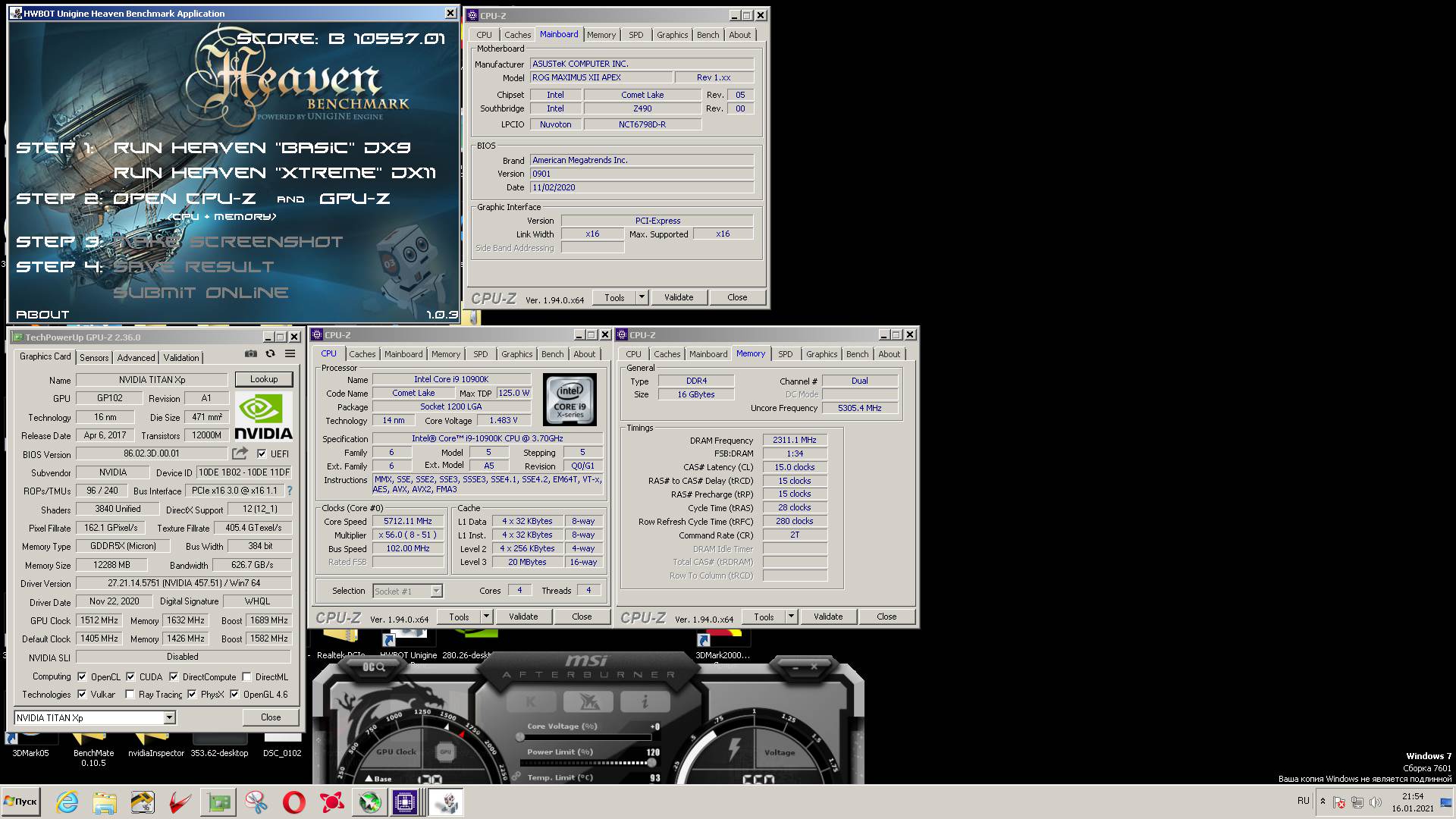Click the Core Voltage slider handle

point(520,736)
